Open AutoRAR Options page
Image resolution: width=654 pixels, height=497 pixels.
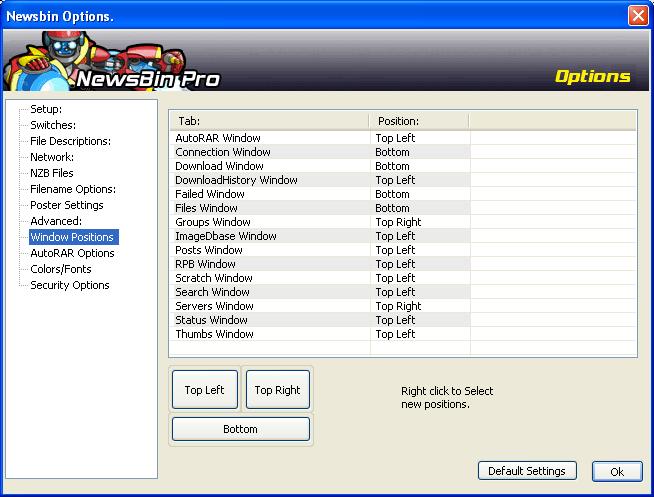(x=72, y=253)
